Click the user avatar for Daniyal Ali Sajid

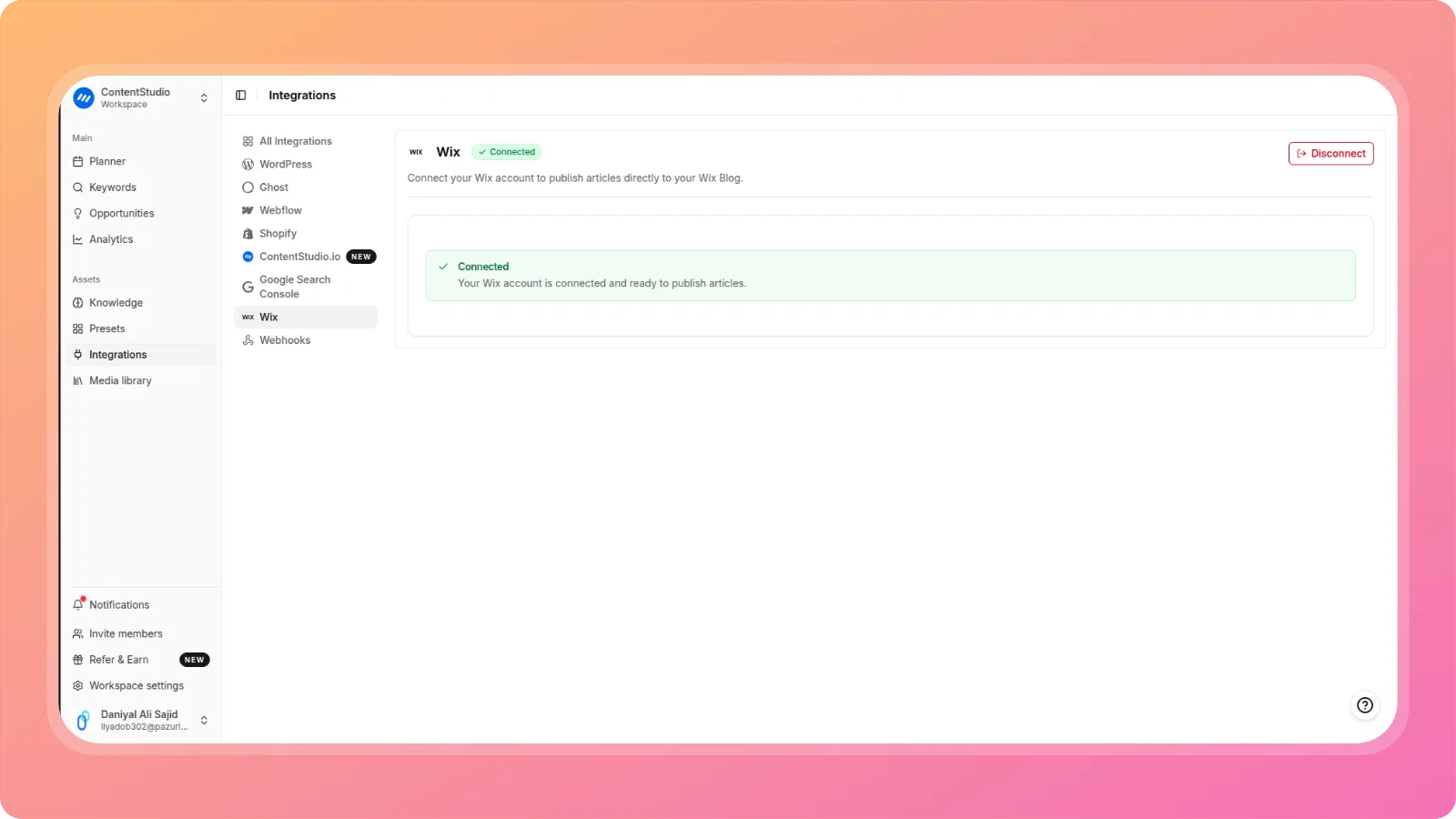[x=83, y=721]
